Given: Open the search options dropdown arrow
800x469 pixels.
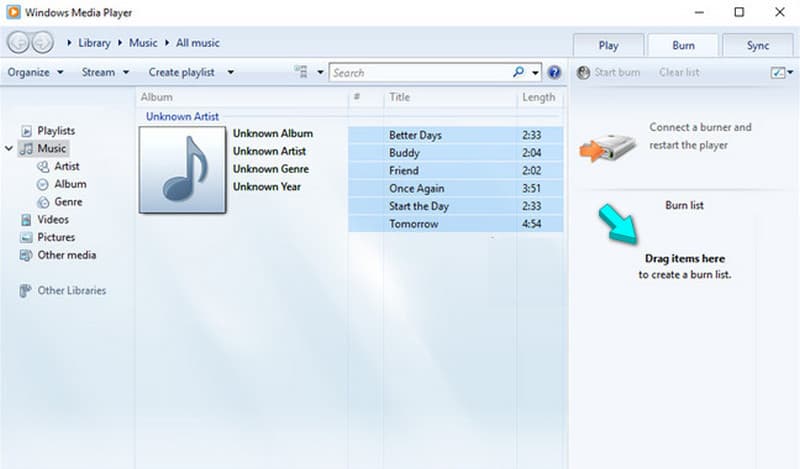Looking at the screenshot, I should (x=535, y=72).
